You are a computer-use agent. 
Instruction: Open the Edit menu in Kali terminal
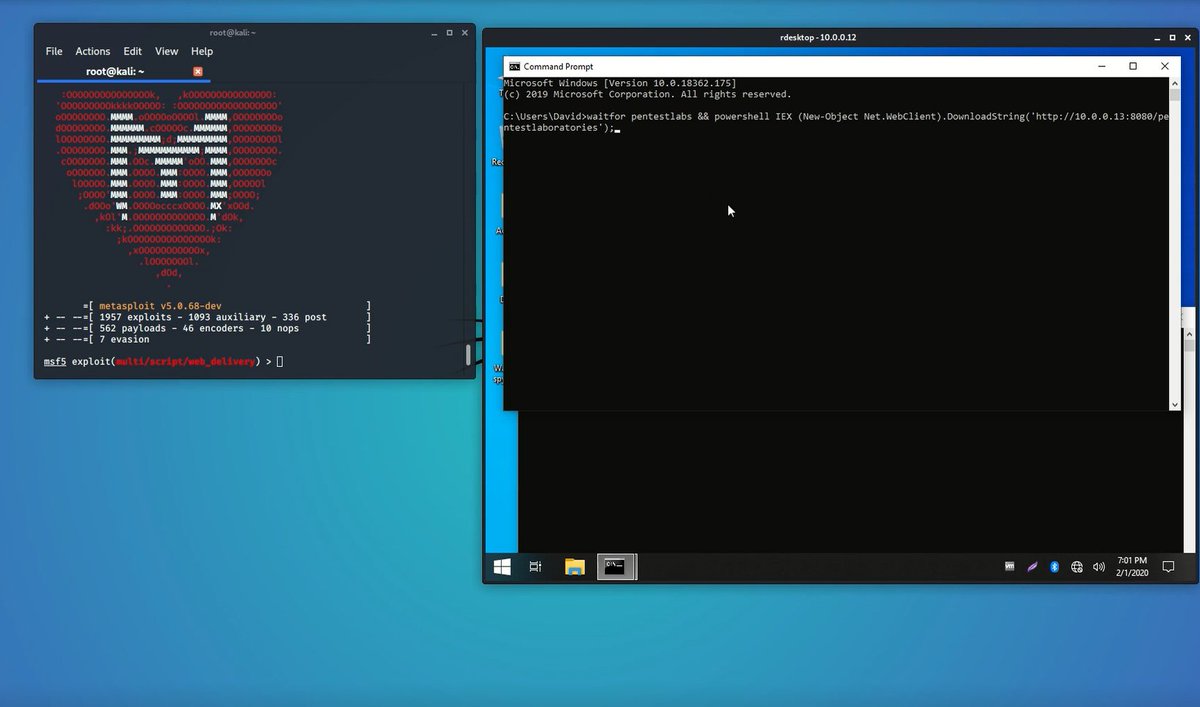133,51
